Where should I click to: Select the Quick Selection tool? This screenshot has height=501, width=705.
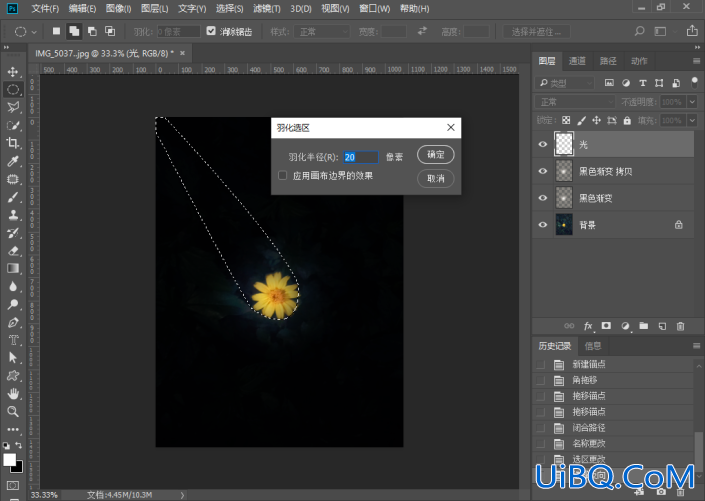pos(13,125)
